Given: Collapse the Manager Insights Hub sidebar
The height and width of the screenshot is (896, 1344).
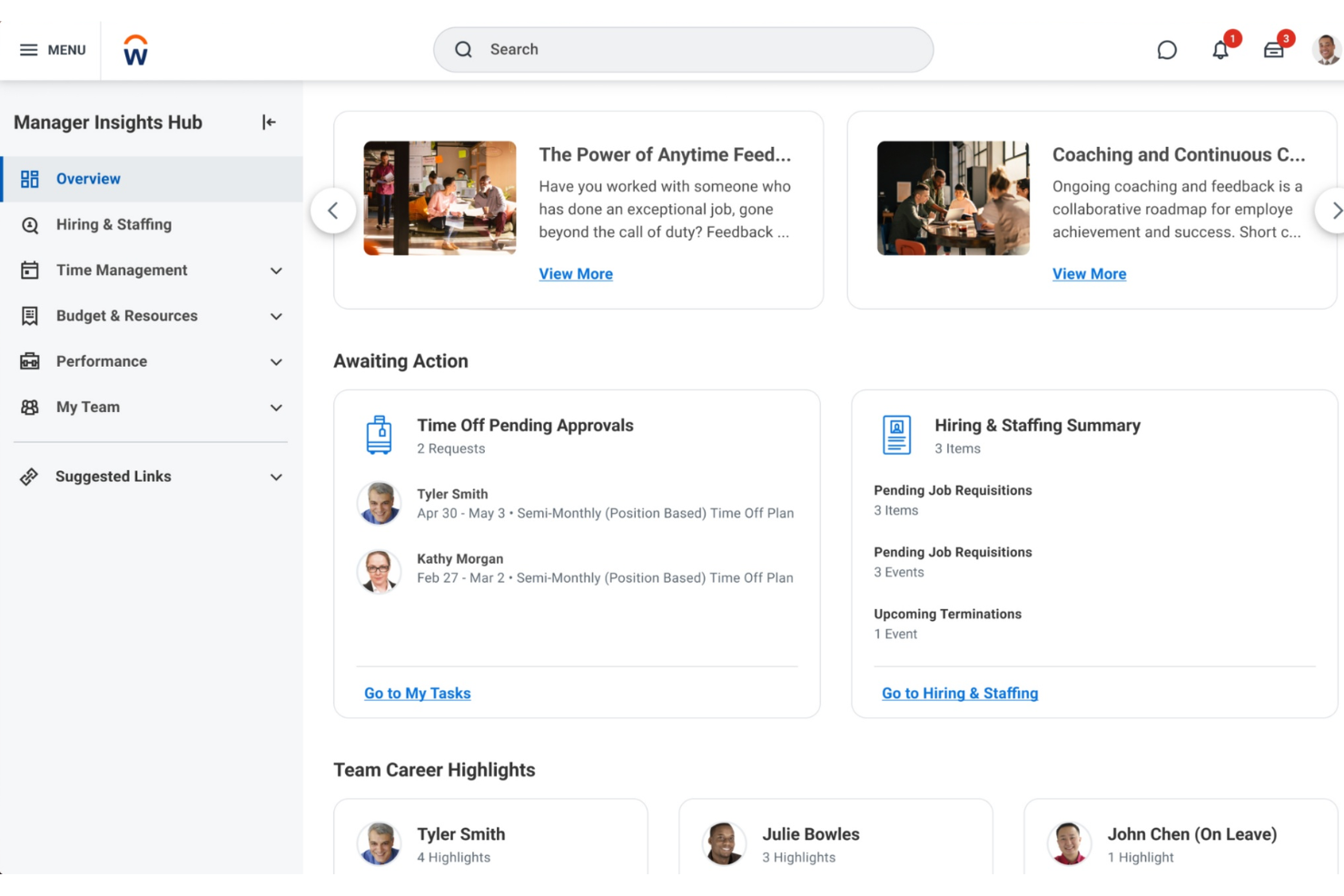Looking at the screenshot, I should (269, 123).
